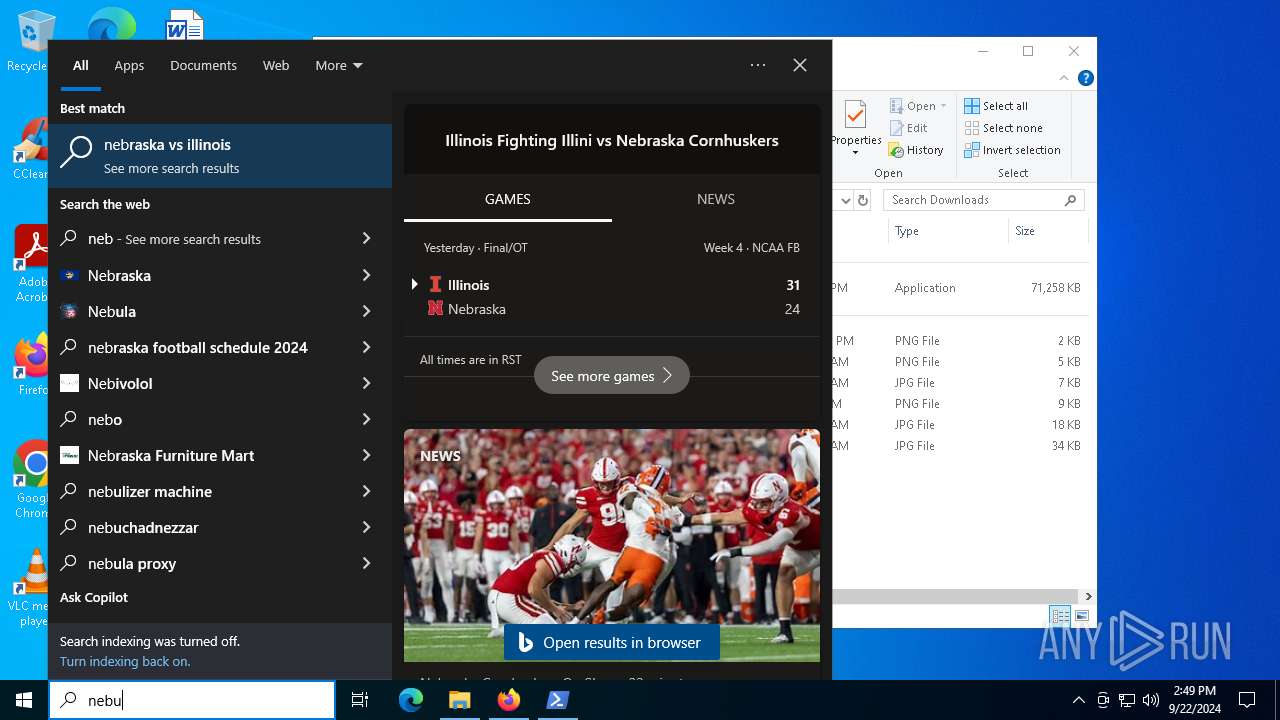This screenshot has height=720, width=1280.
Task: Expand the neb search suggestion arrow
Action: coord(366,239)
